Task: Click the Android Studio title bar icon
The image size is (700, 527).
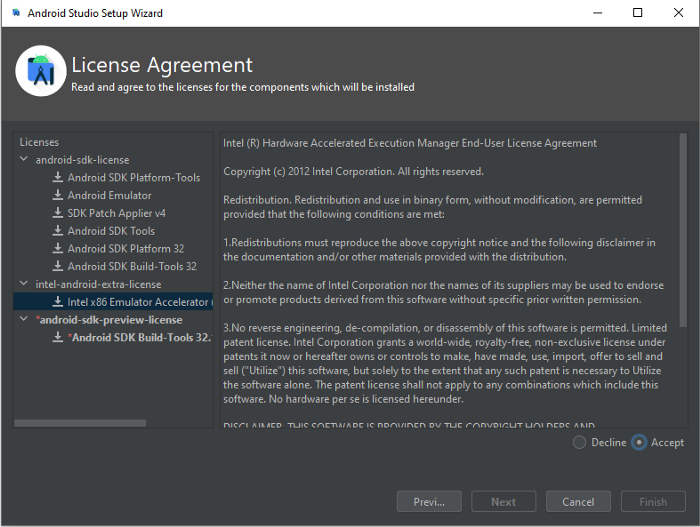Action: coord(16,13)
